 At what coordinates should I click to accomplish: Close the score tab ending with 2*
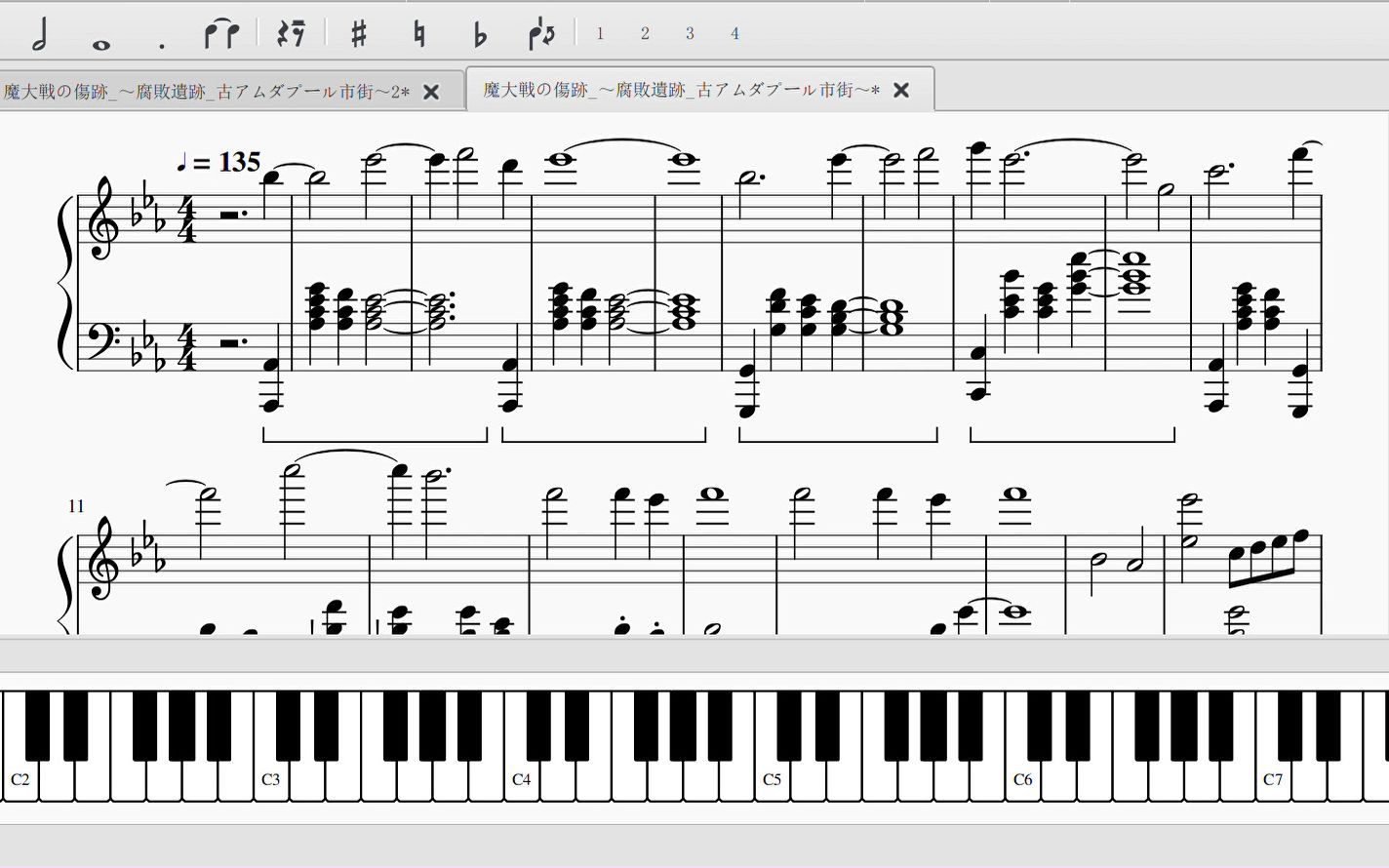tap(431, 92)
